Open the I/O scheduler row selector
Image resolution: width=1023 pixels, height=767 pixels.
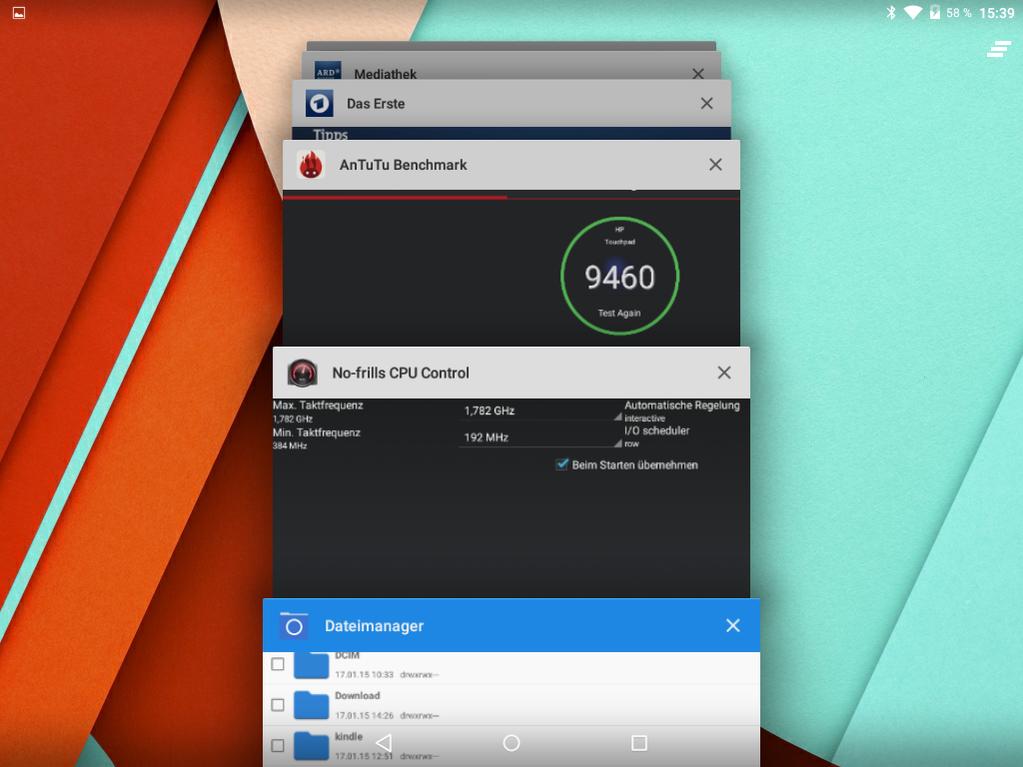657,436
